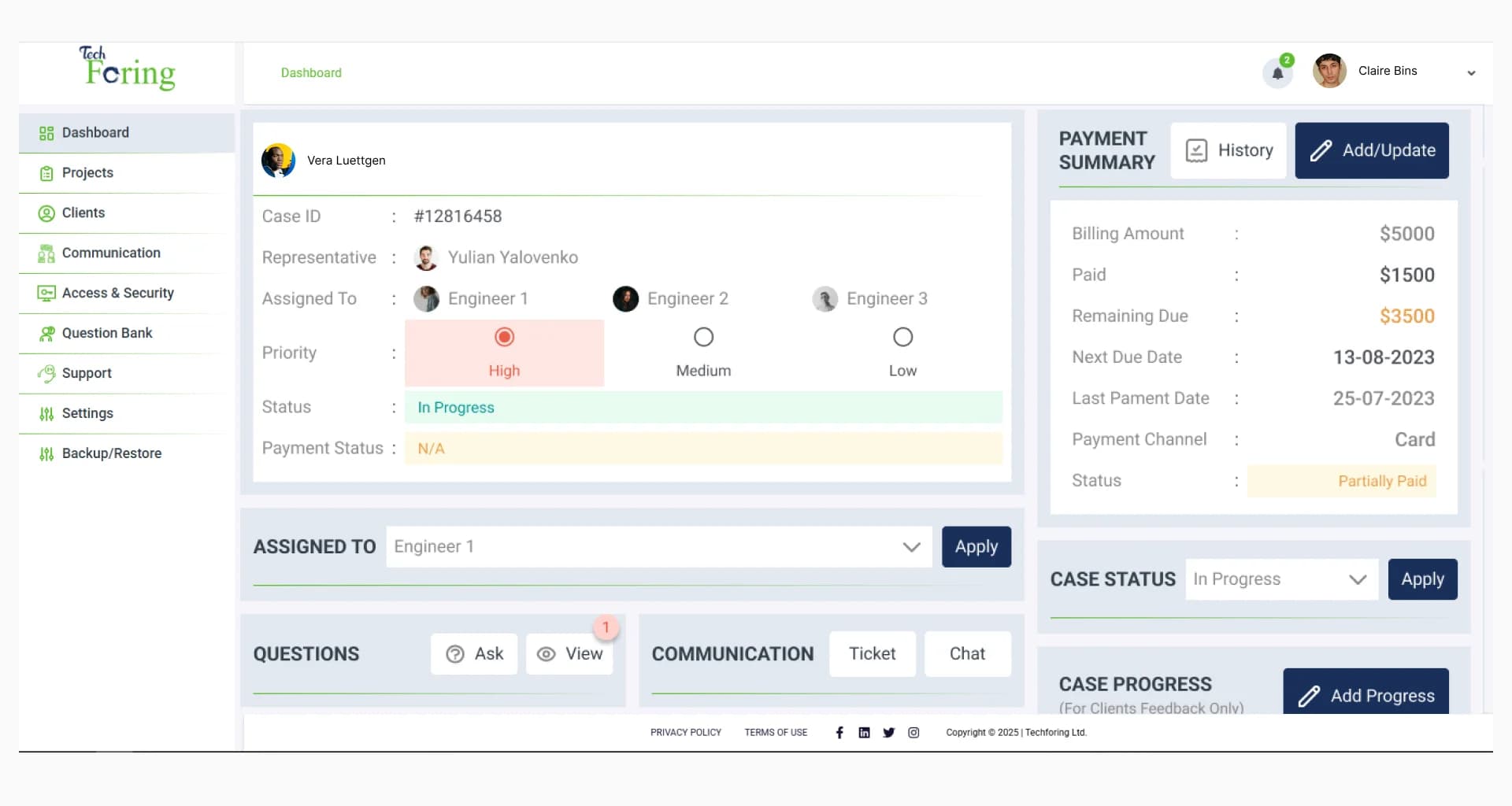Open Question Bank menu item
Viewport: 1512px width, 806px height.
coord(127,334)
